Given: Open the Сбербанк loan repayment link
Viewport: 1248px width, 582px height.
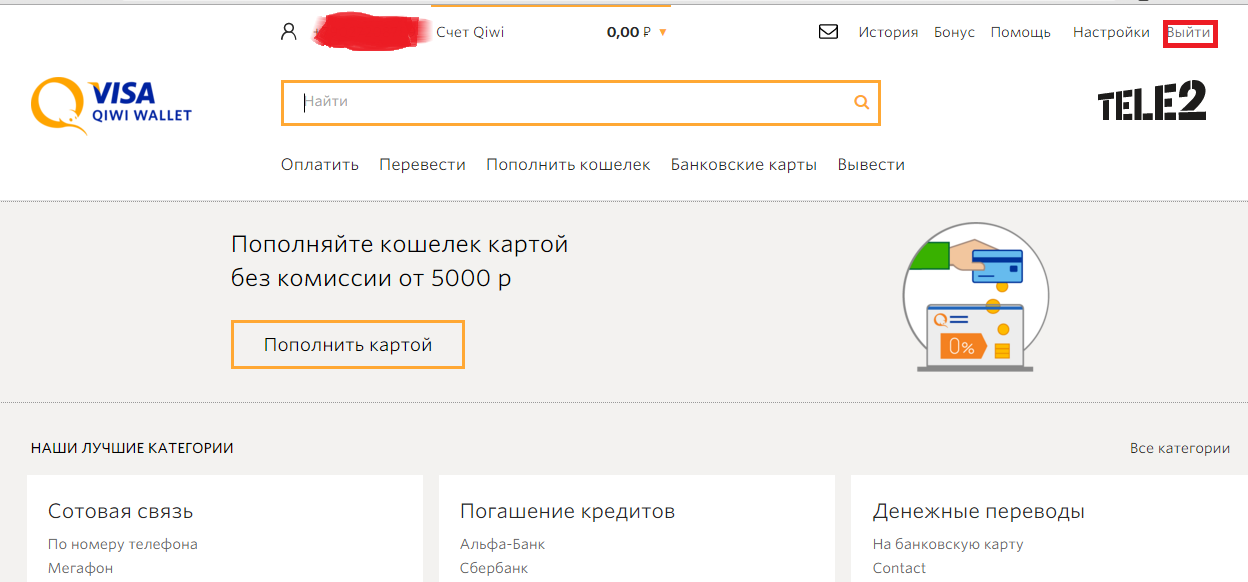Looking at the screenshot, I should click(494, 568).
